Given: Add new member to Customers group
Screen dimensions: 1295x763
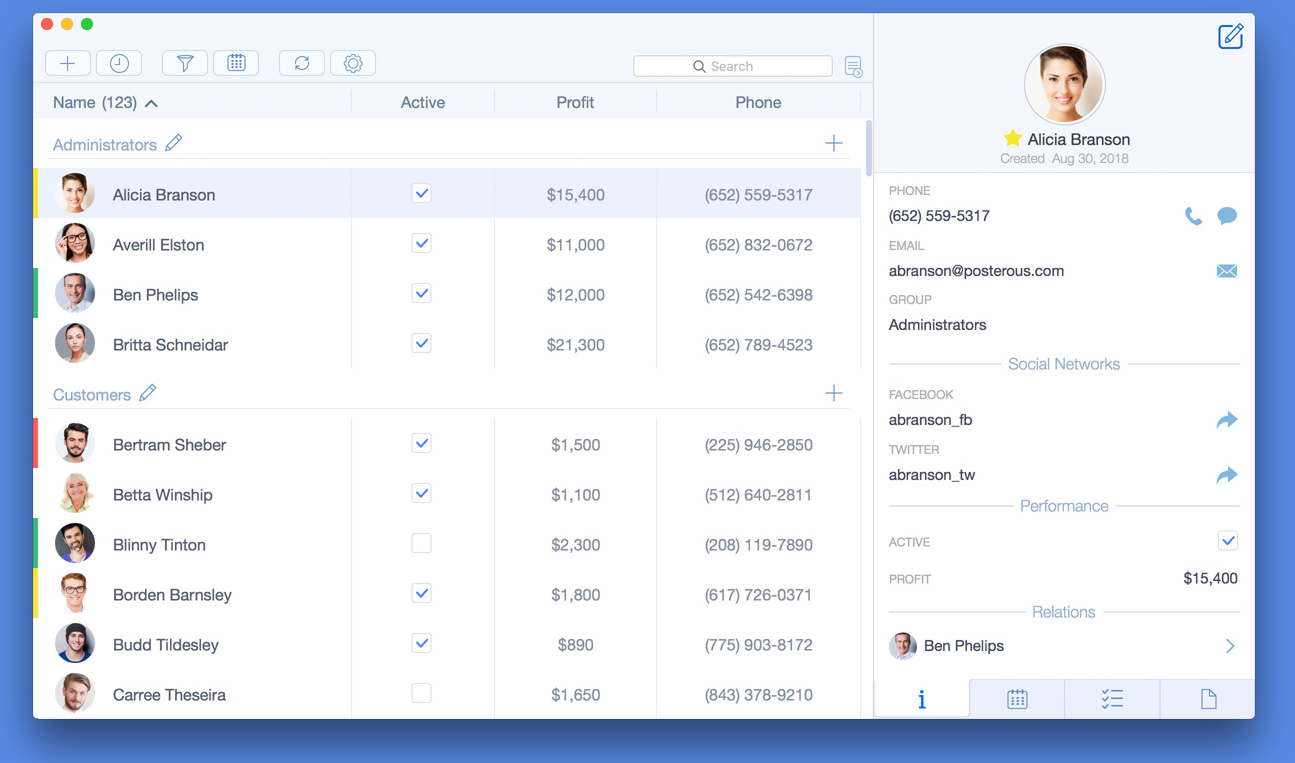Looking at the screenshot, I should [x=833, y=394].
